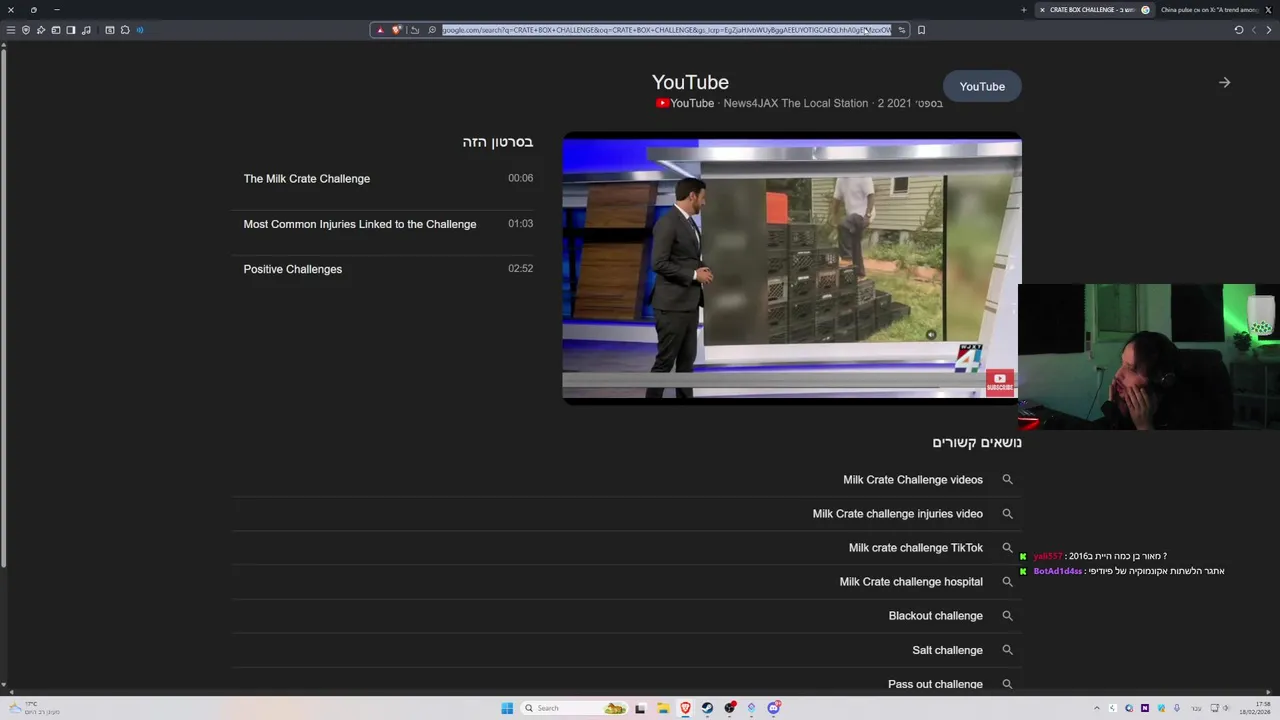Search Blackout challenge

[x=936, y=616]
